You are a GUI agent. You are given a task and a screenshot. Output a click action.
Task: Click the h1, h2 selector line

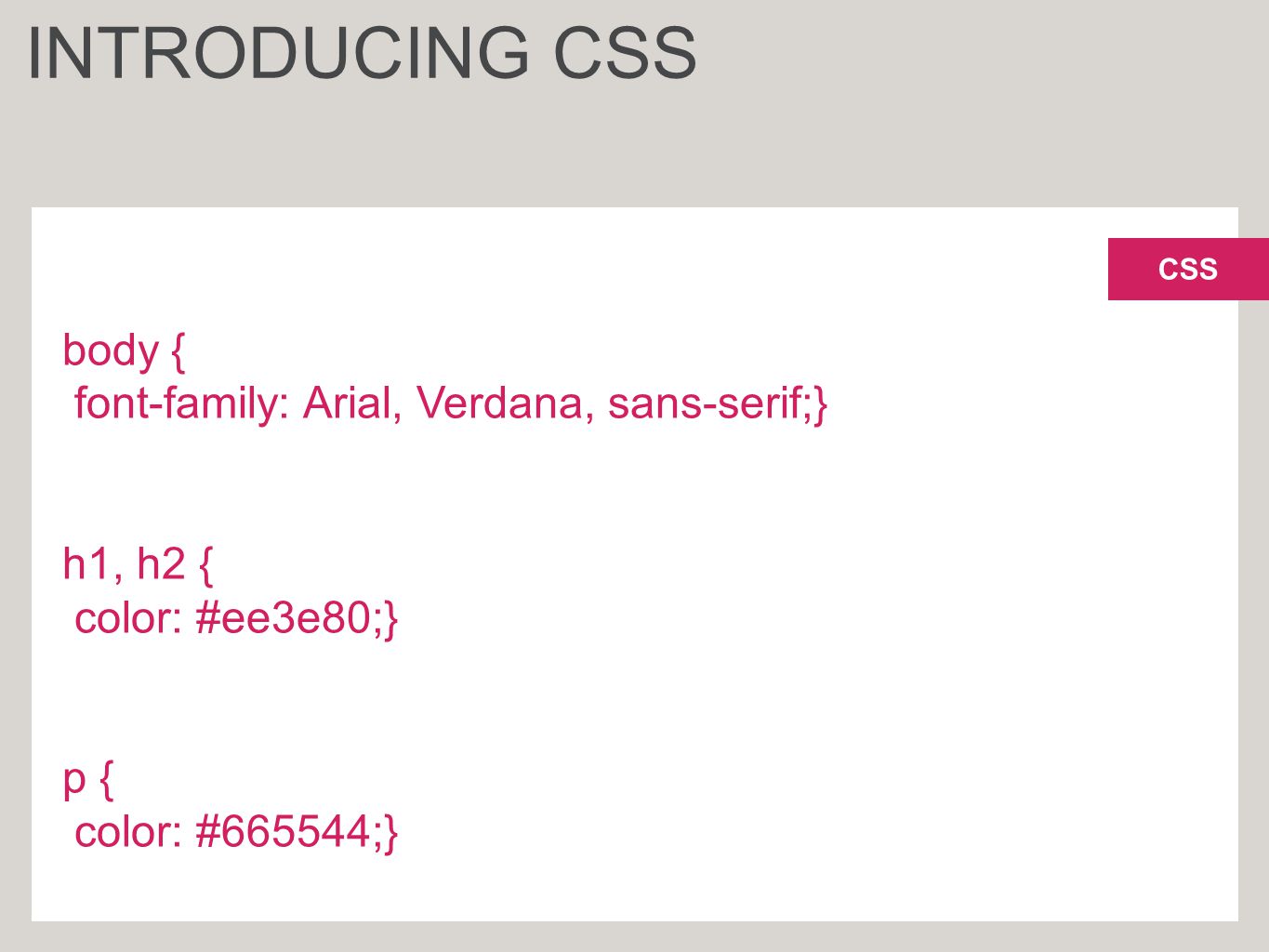tap(138, 565)
